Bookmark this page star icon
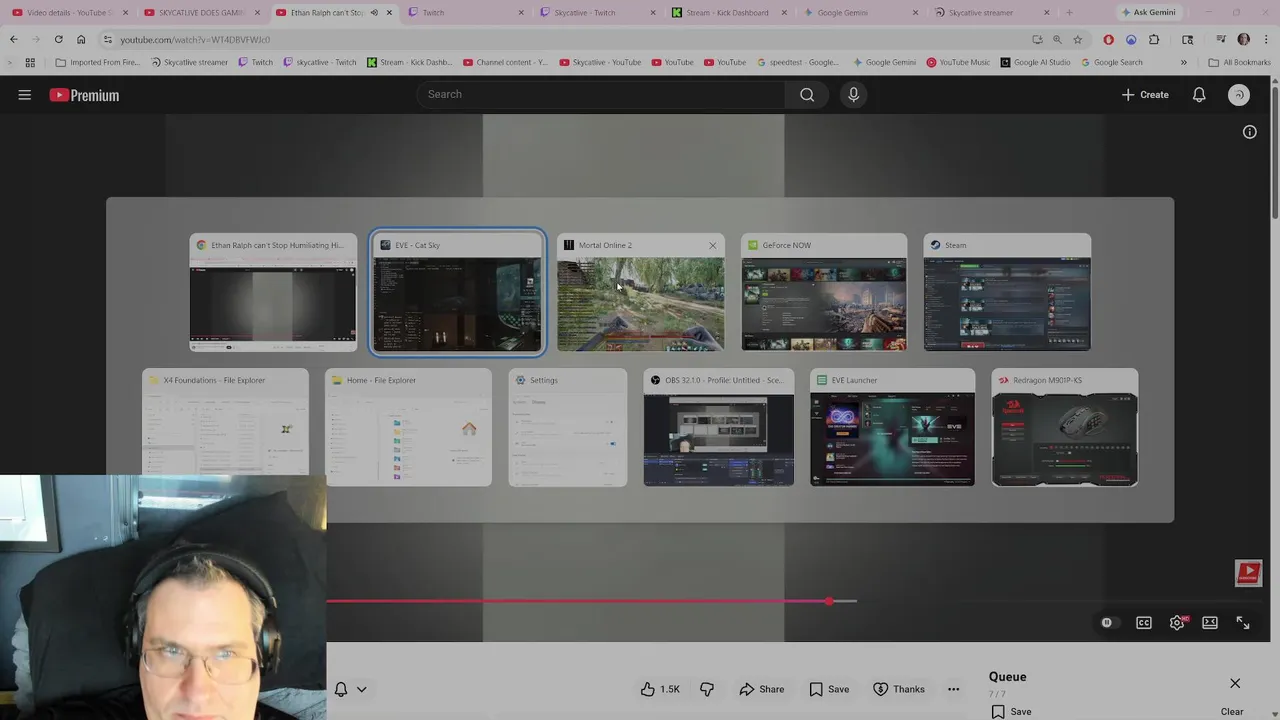Viewport: 1280px width, 720px height. (1077, 39)
